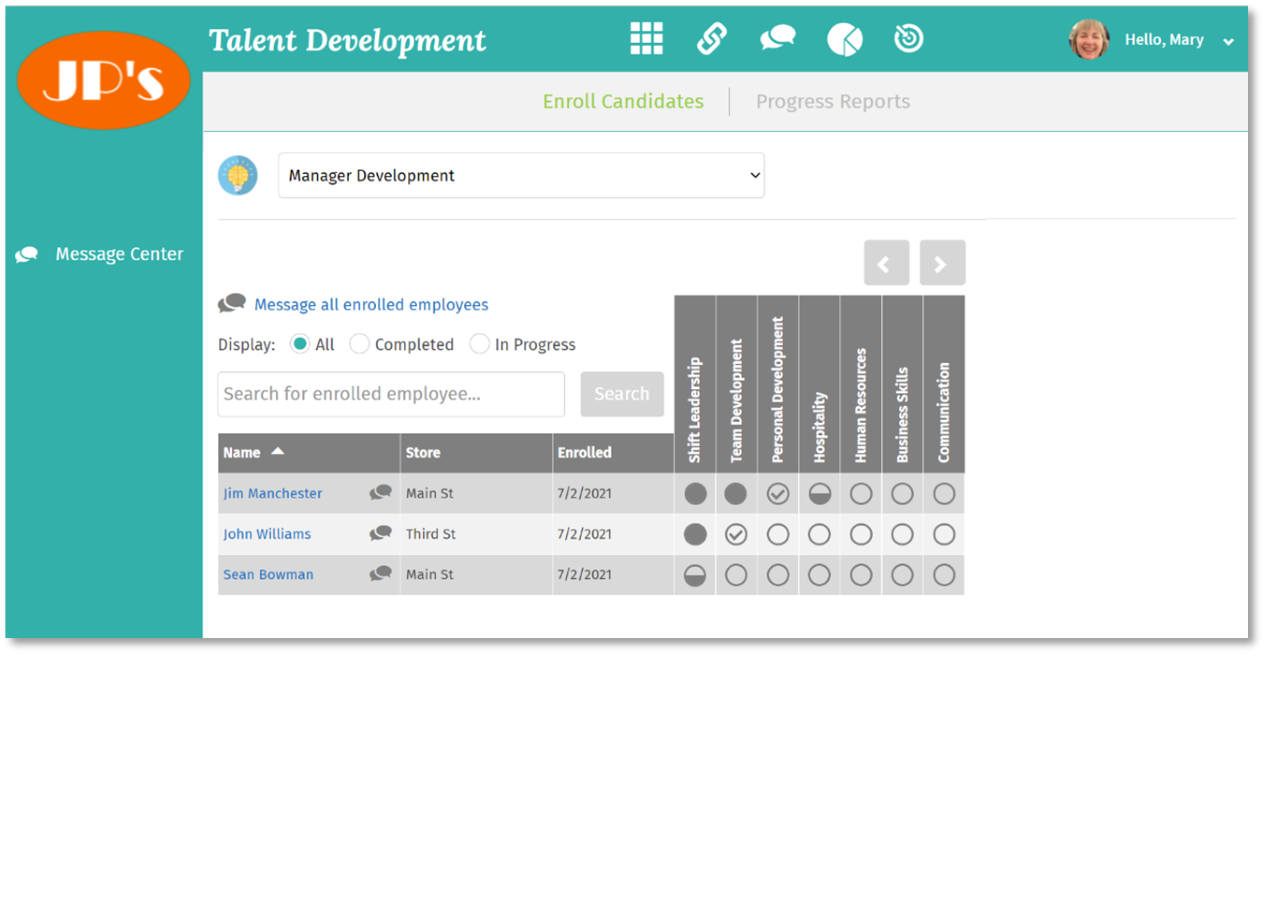Screen dimensions: 1266x900
Task: Click Jim Manchester's Main St store cell
Action: [476, 493]
